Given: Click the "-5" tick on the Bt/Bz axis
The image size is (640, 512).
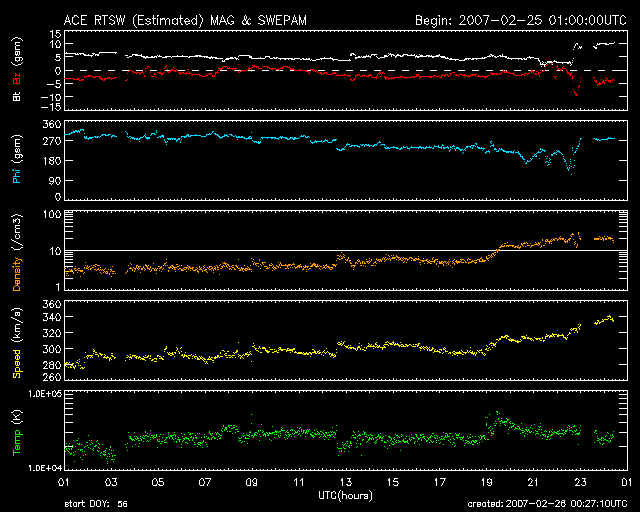Looking at the screenshot, I should click(54, 84).
